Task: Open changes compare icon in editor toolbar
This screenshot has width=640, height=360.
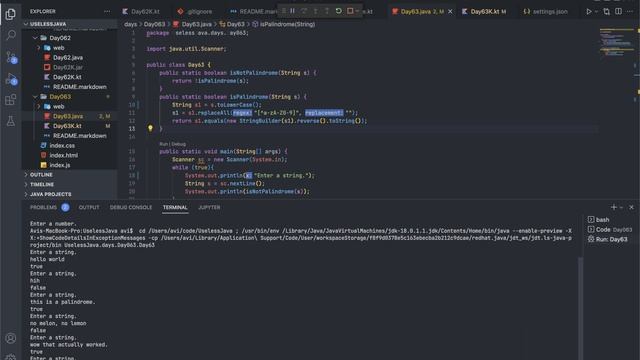Action: [607, 11]
